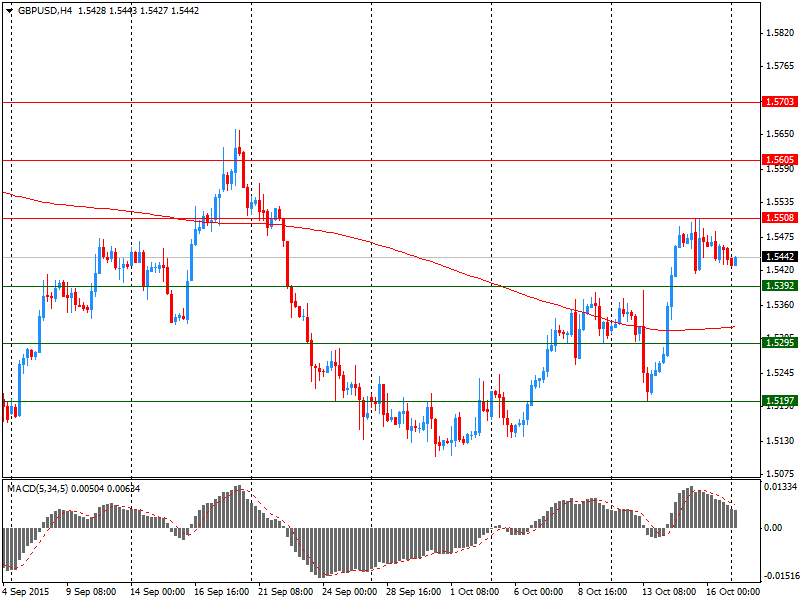Click the 1.5130 price scale value
Viewport: 800px width, 600px height.
781,441
